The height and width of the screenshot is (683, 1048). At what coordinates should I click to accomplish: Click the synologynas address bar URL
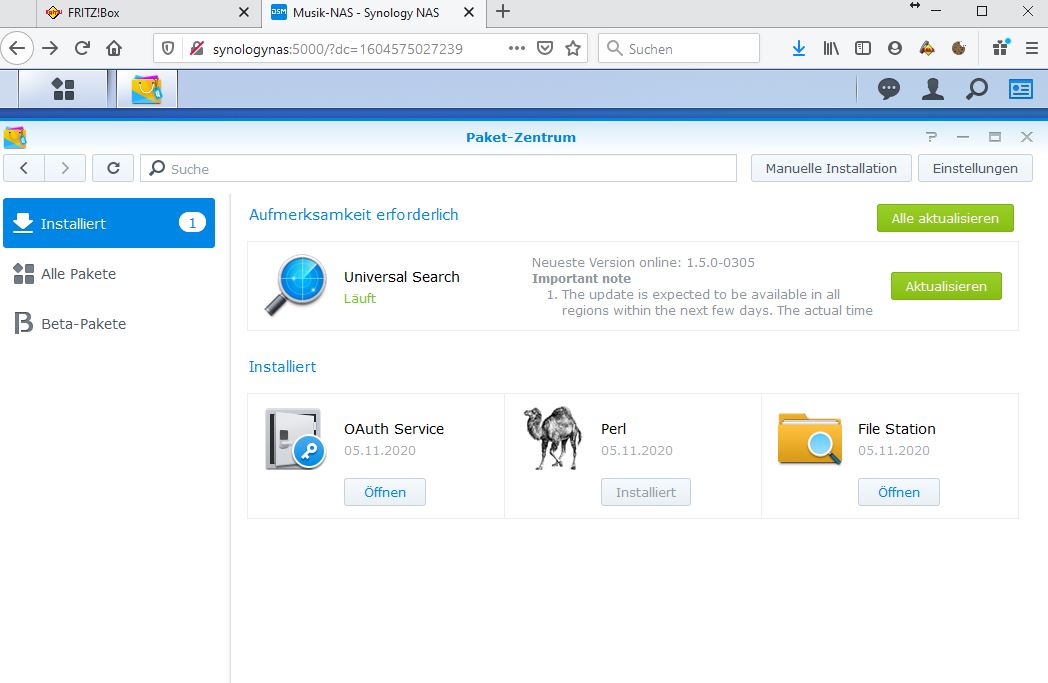[x=338, y=49]
